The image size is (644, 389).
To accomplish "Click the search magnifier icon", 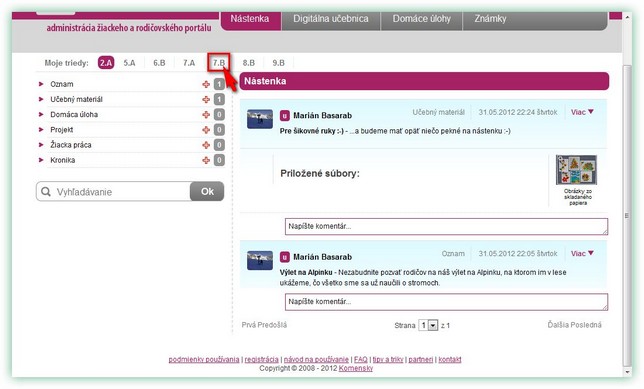I will (x=46, y=192).
